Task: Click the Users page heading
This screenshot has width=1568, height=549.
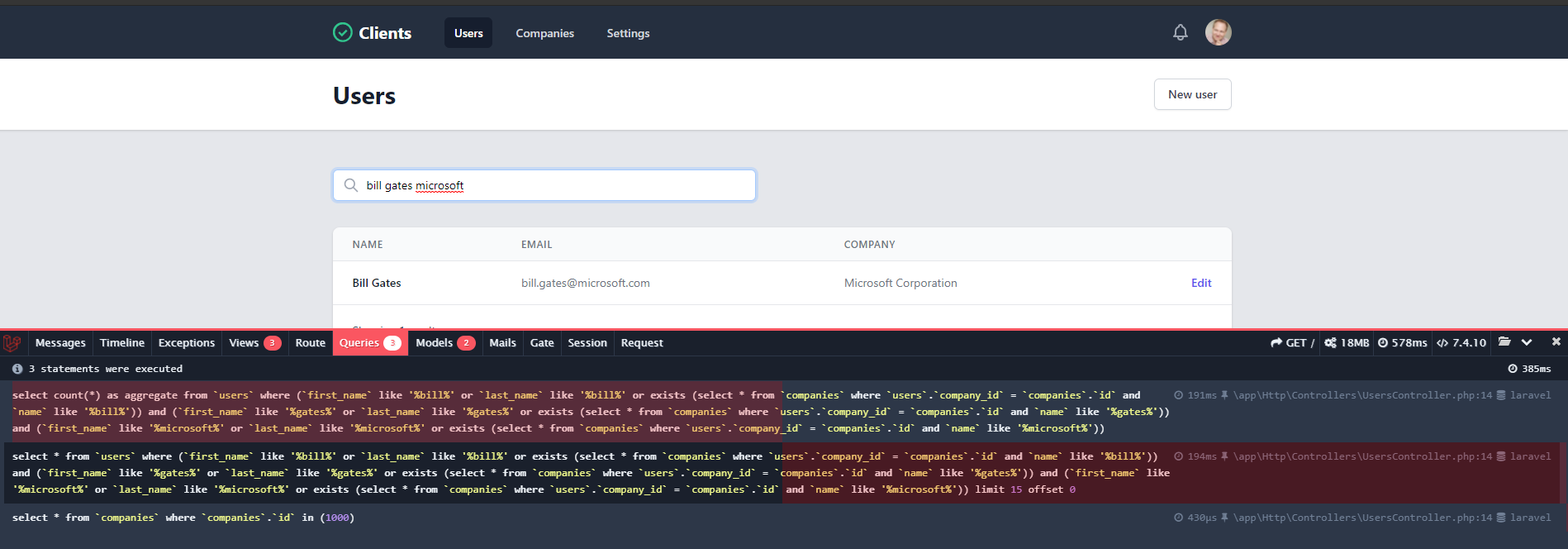Action: click(x=364, y=96)
